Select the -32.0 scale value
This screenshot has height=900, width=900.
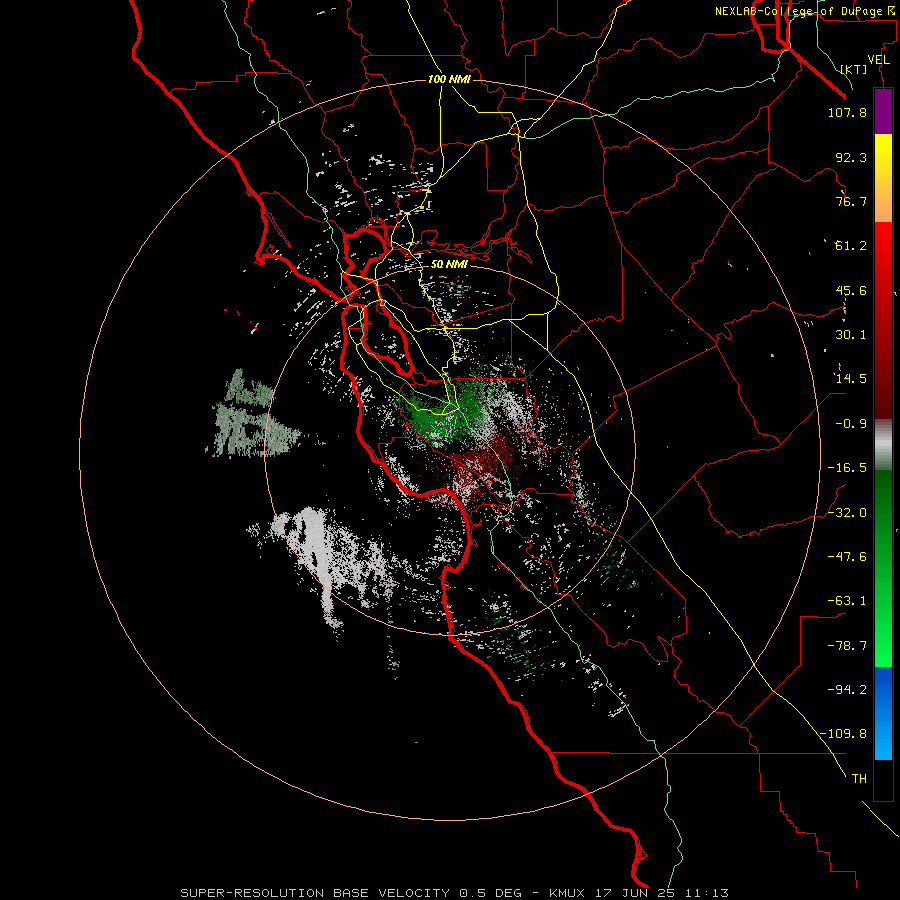point(847,513)
